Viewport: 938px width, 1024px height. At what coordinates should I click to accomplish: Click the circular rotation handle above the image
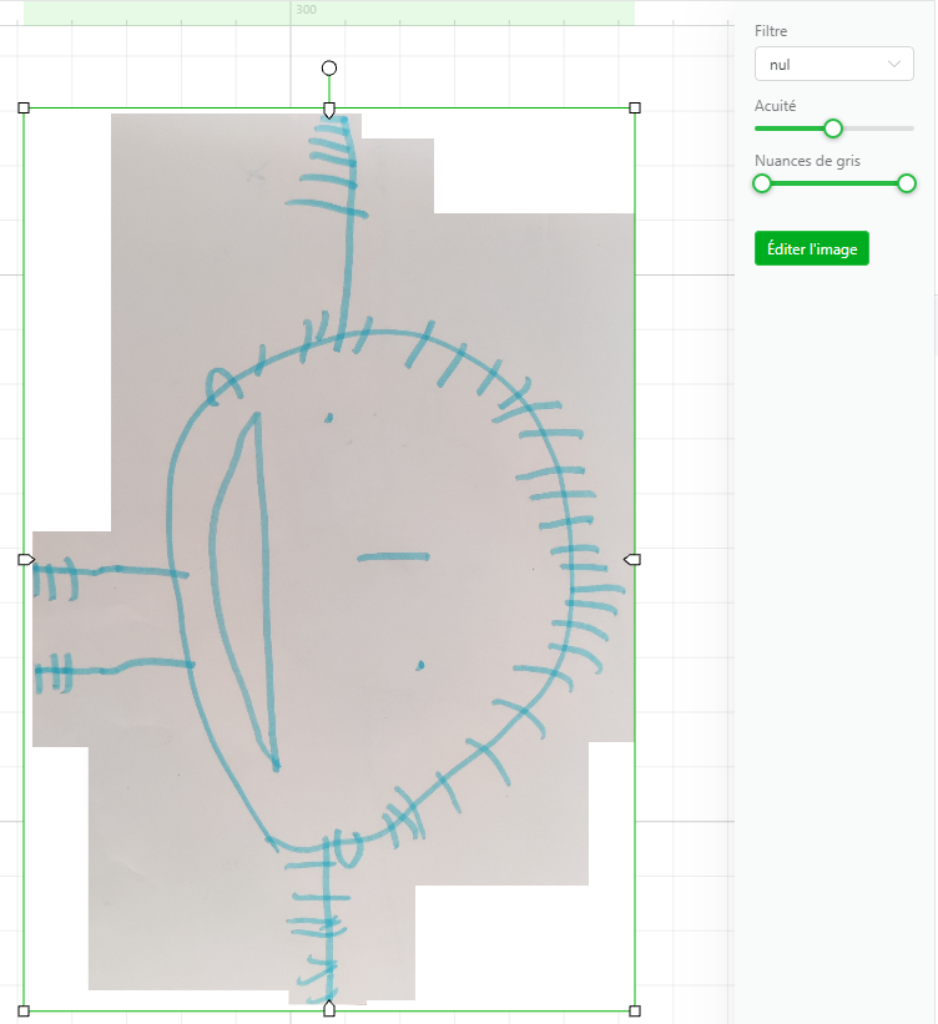pyautogui.click(x=329, y=68)
